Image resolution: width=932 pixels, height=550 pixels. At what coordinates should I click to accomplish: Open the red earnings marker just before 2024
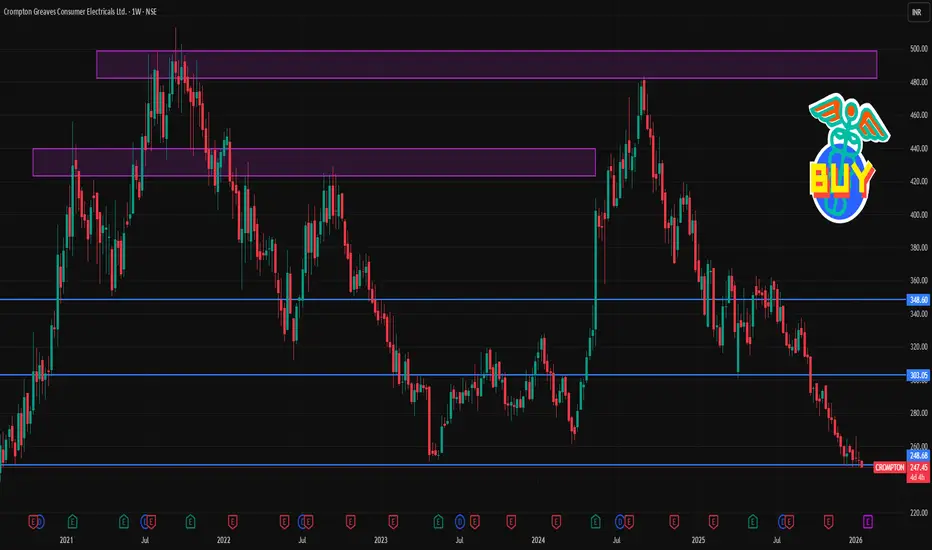[511, 522]
